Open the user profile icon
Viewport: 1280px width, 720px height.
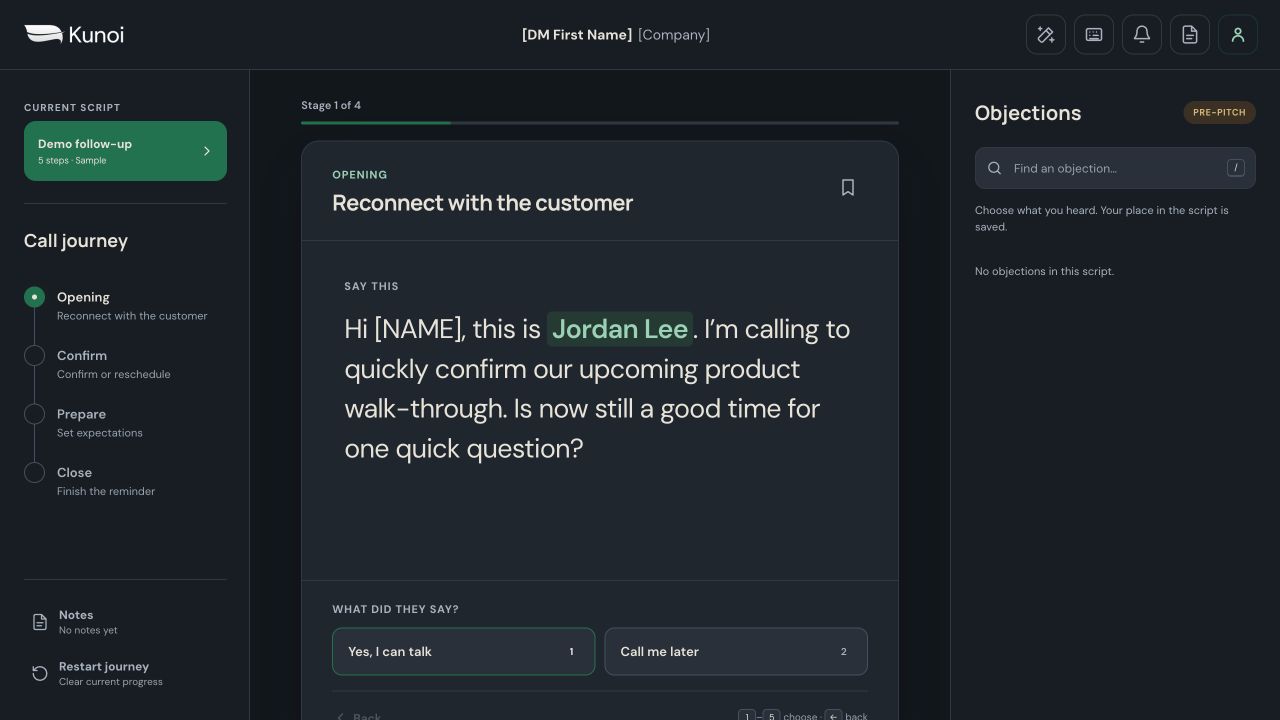pos(1238,35)
